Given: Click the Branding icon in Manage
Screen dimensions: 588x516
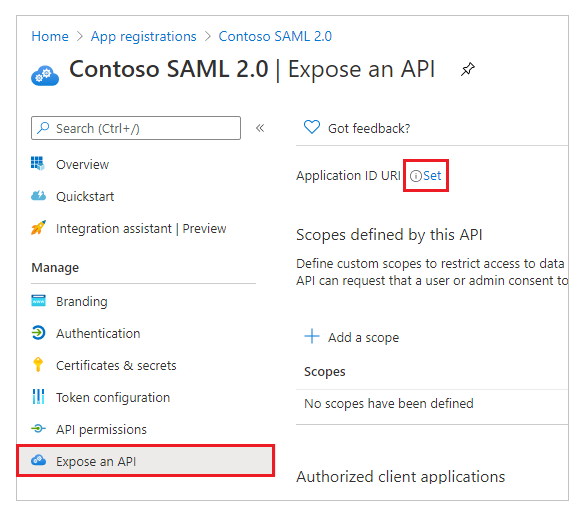Looking at the screenshot, I should click(x=38, y=301).
